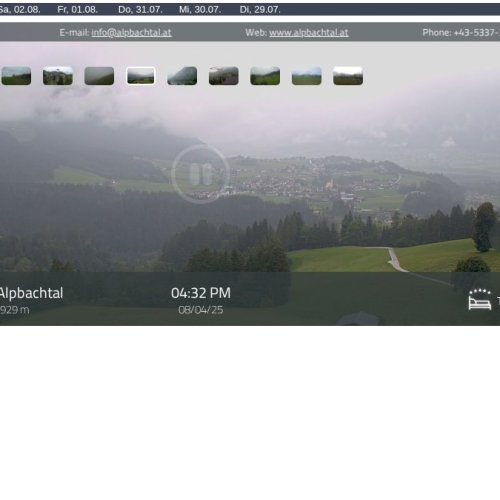
Task: Select the Fr, 01.08. date tab
Action: click(78, 9)
